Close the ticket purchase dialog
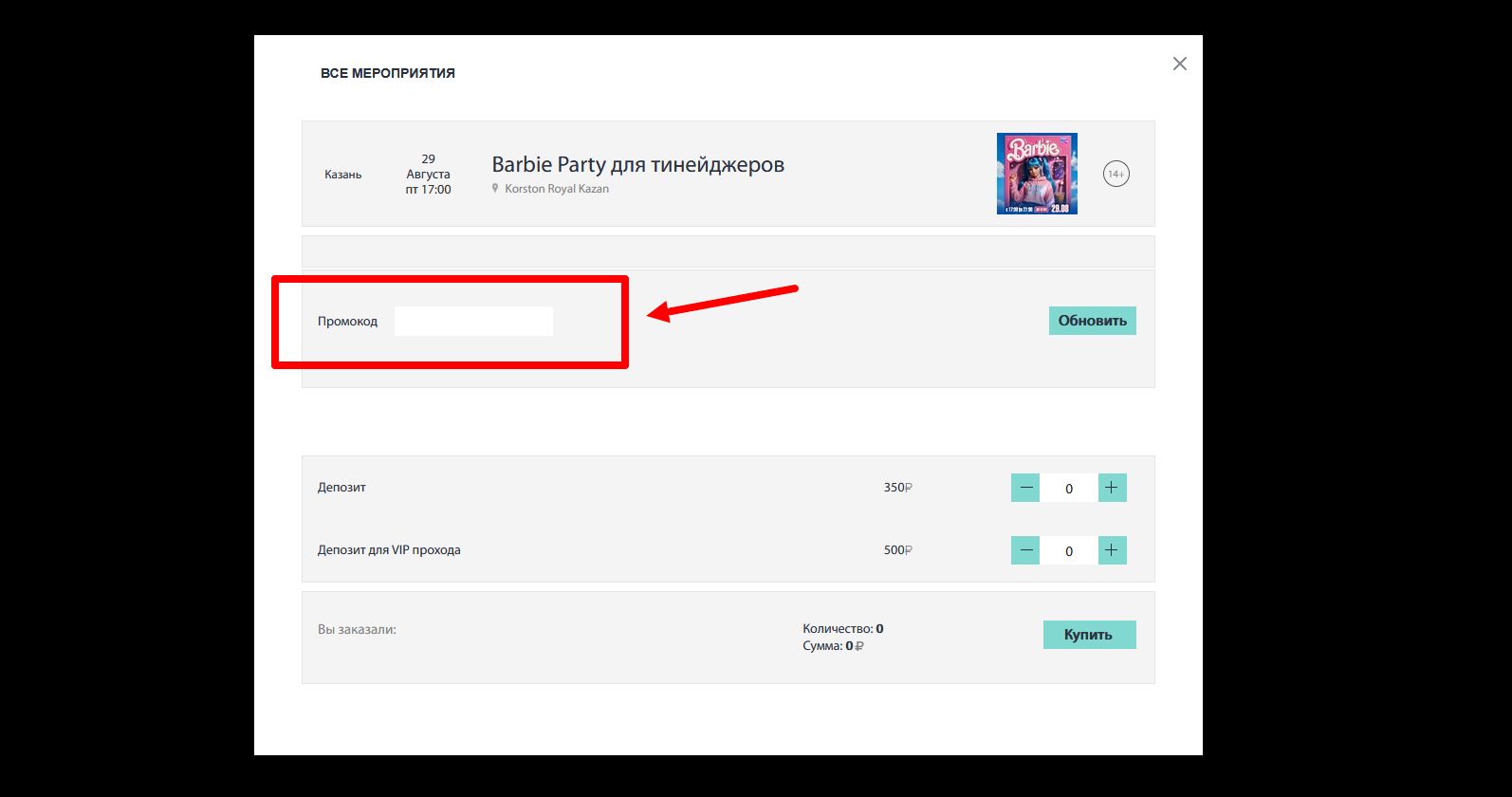Screen dimensions: 1512x797 pos(1179,64)
